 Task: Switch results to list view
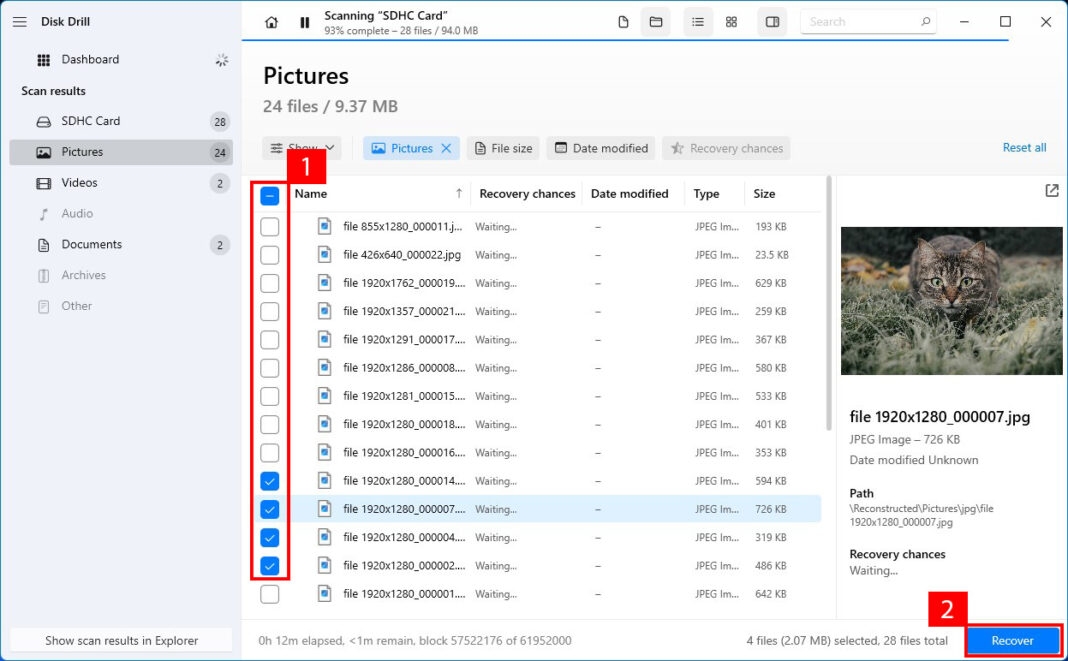(698, 21)
